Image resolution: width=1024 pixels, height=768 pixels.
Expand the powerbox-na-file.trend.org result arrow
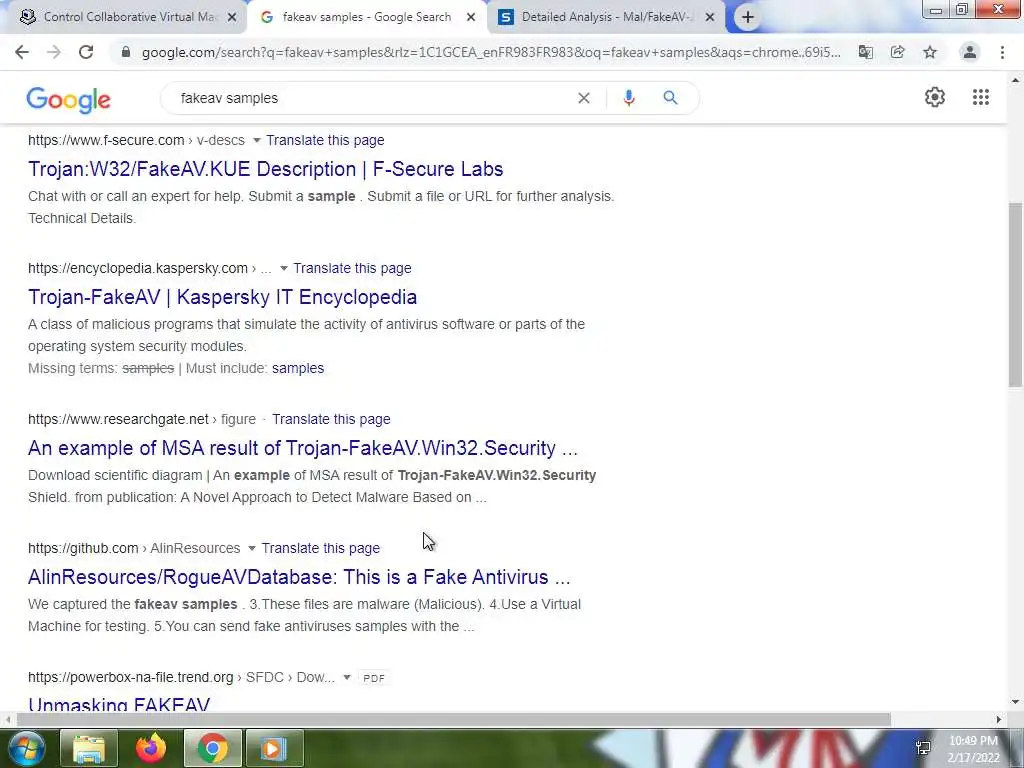(347, 678)
